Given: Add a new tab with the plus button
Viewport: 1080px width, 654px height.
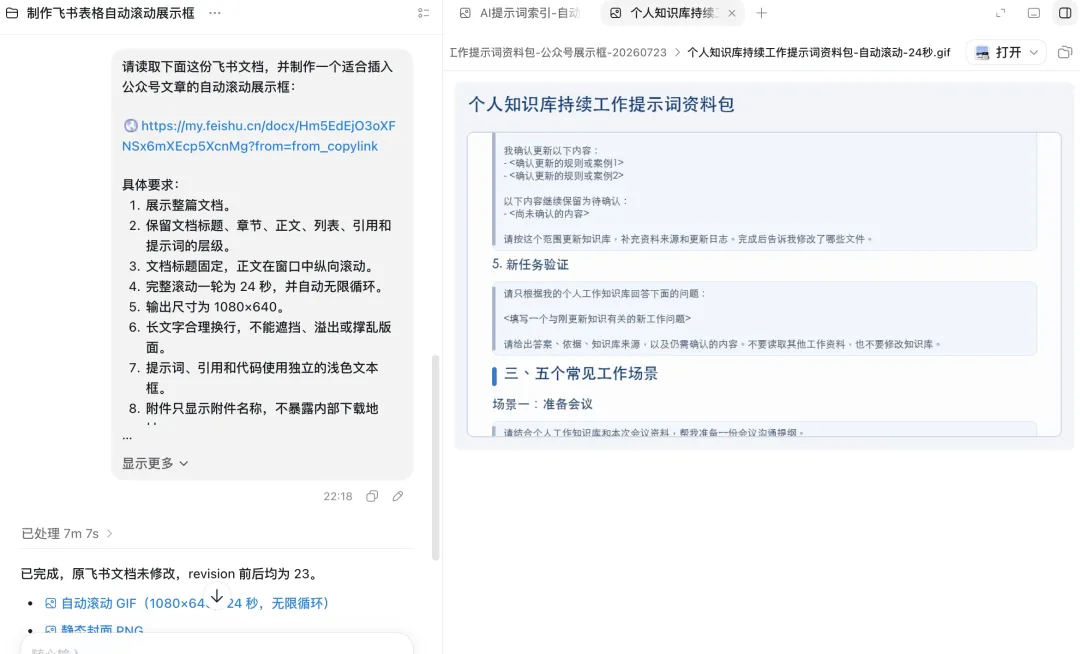Looking at the screenshot, I should point(761,13).
